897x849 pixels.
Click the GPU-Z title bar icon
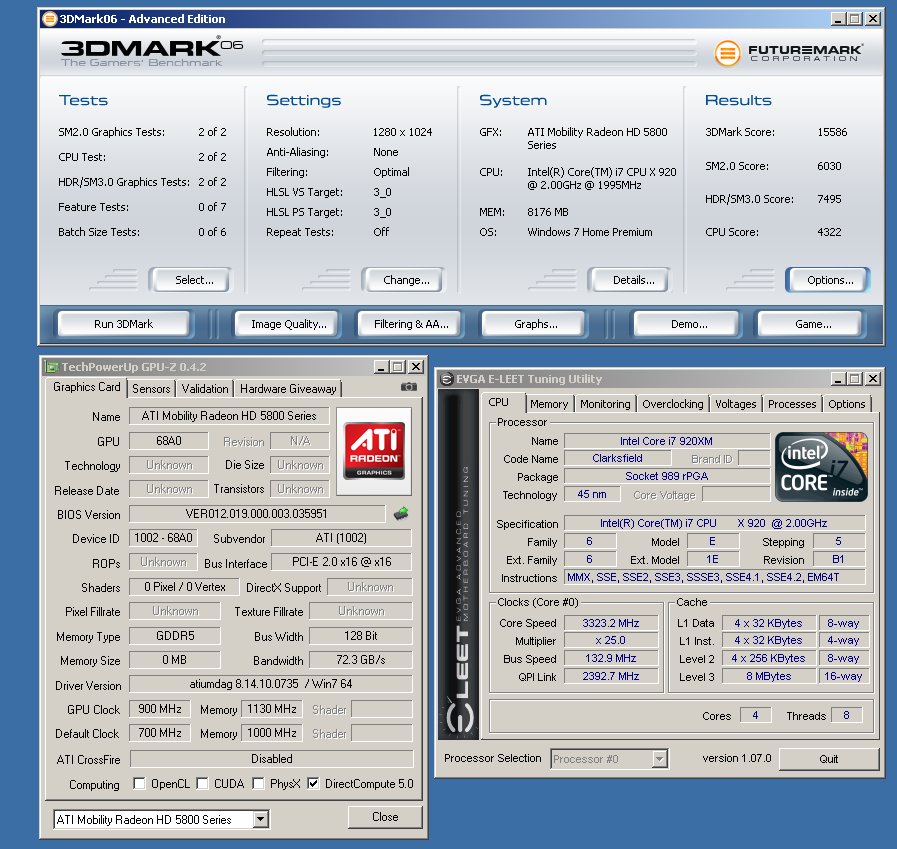[x=52, y=367]
